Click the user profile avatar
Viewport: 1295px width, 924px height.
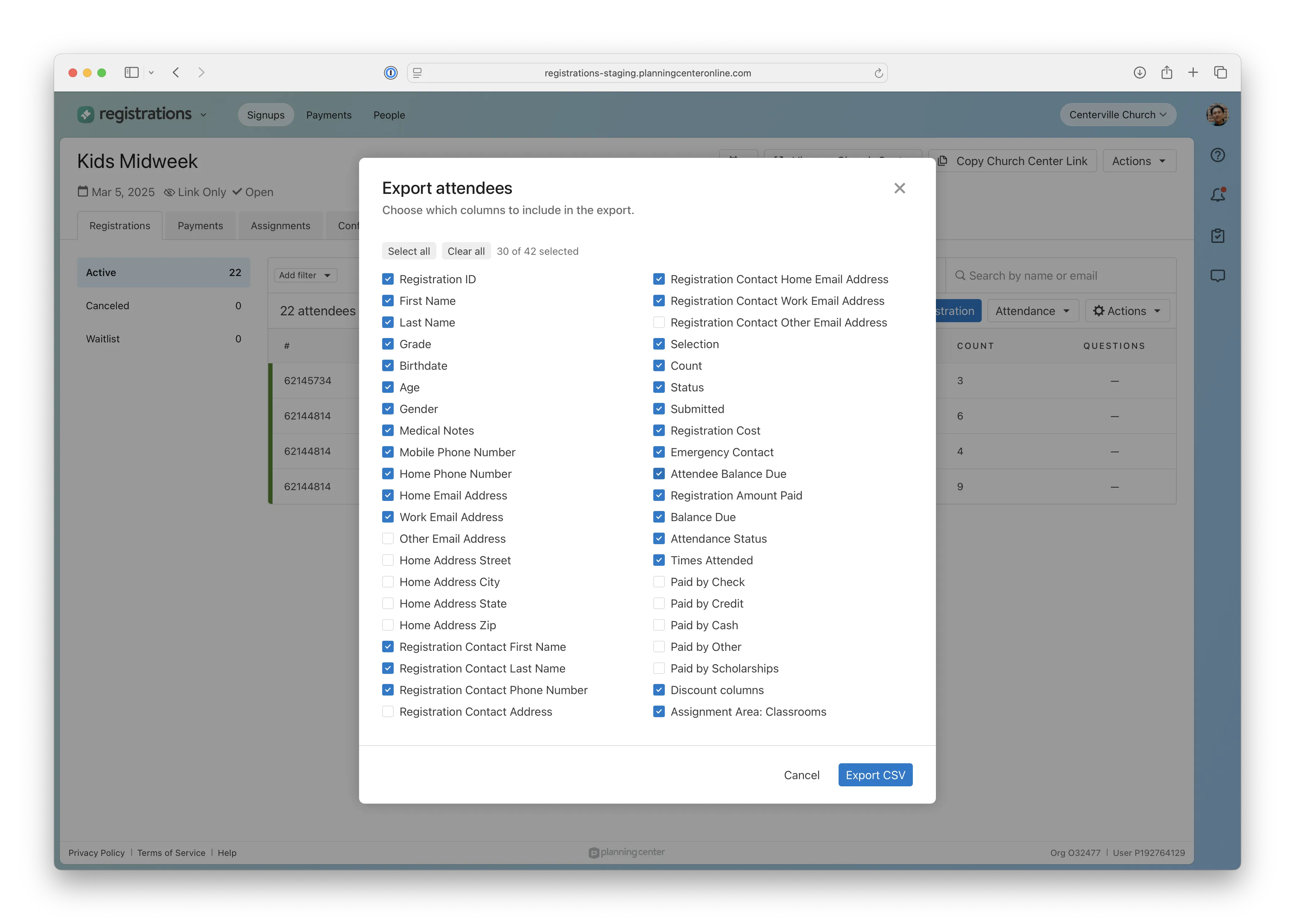[x=1217, y=115]
